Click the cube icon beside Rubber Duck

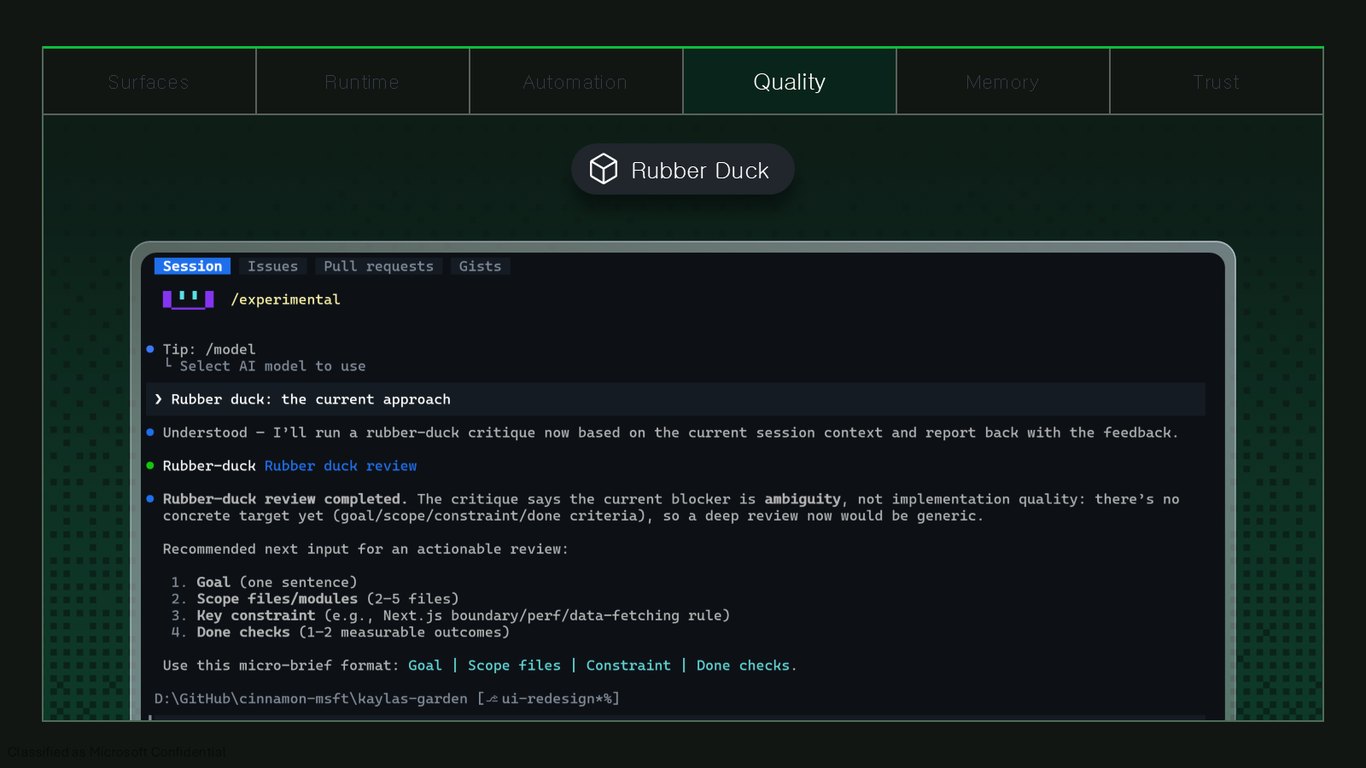[x=604, y=169]
